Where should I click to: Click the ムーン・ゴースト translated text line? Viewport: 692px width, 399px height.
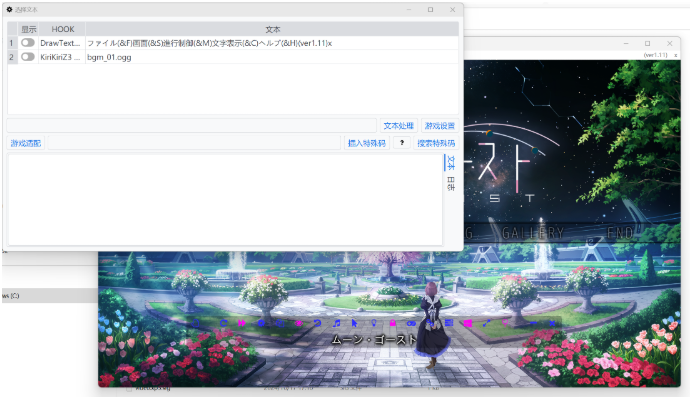[x=374, y=339]
